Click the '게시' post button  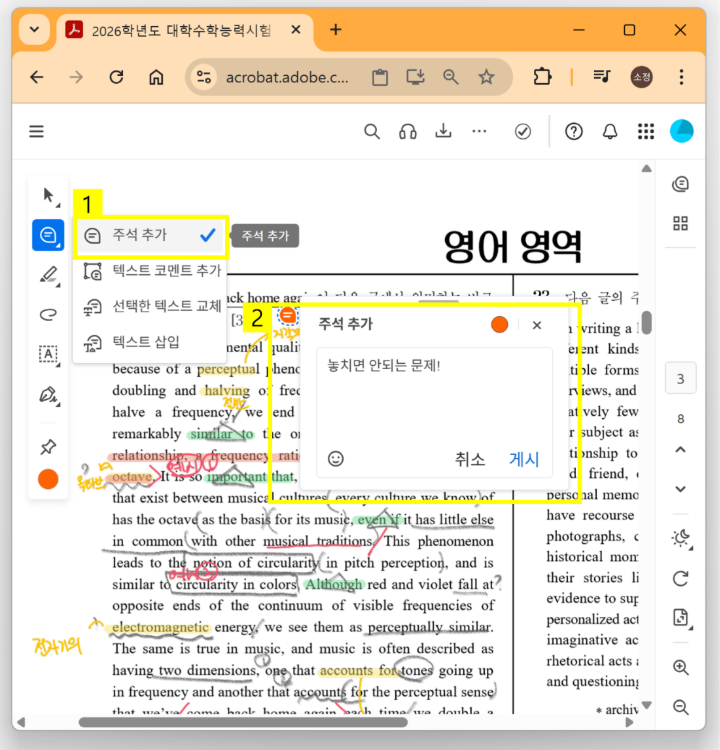click(x=524, y=459)
